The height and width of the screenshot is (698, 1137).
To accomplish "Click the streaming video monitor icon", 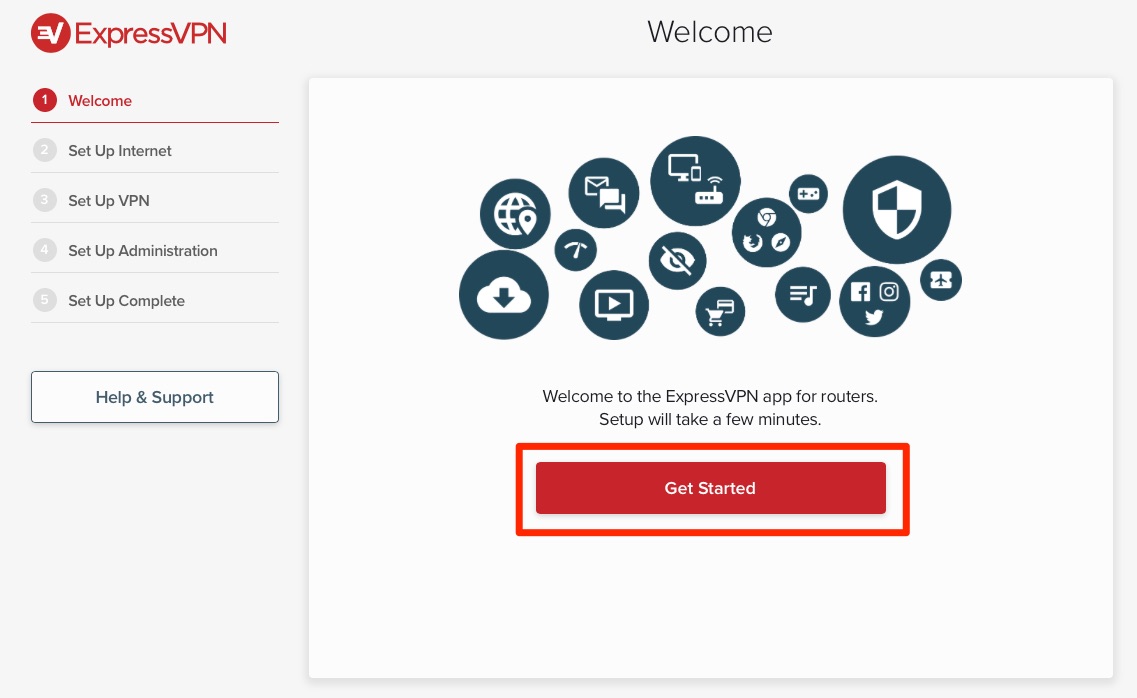I will tap(613, 305).
